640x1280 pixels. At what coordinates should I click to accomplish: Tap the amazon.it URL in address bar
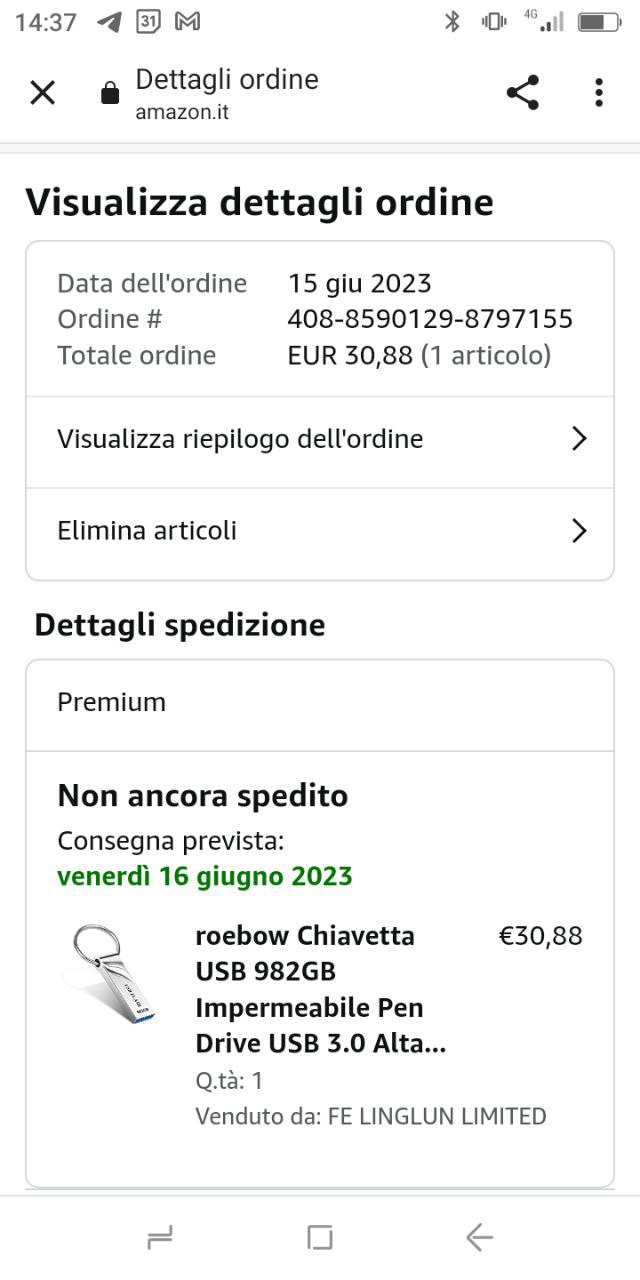182,112
